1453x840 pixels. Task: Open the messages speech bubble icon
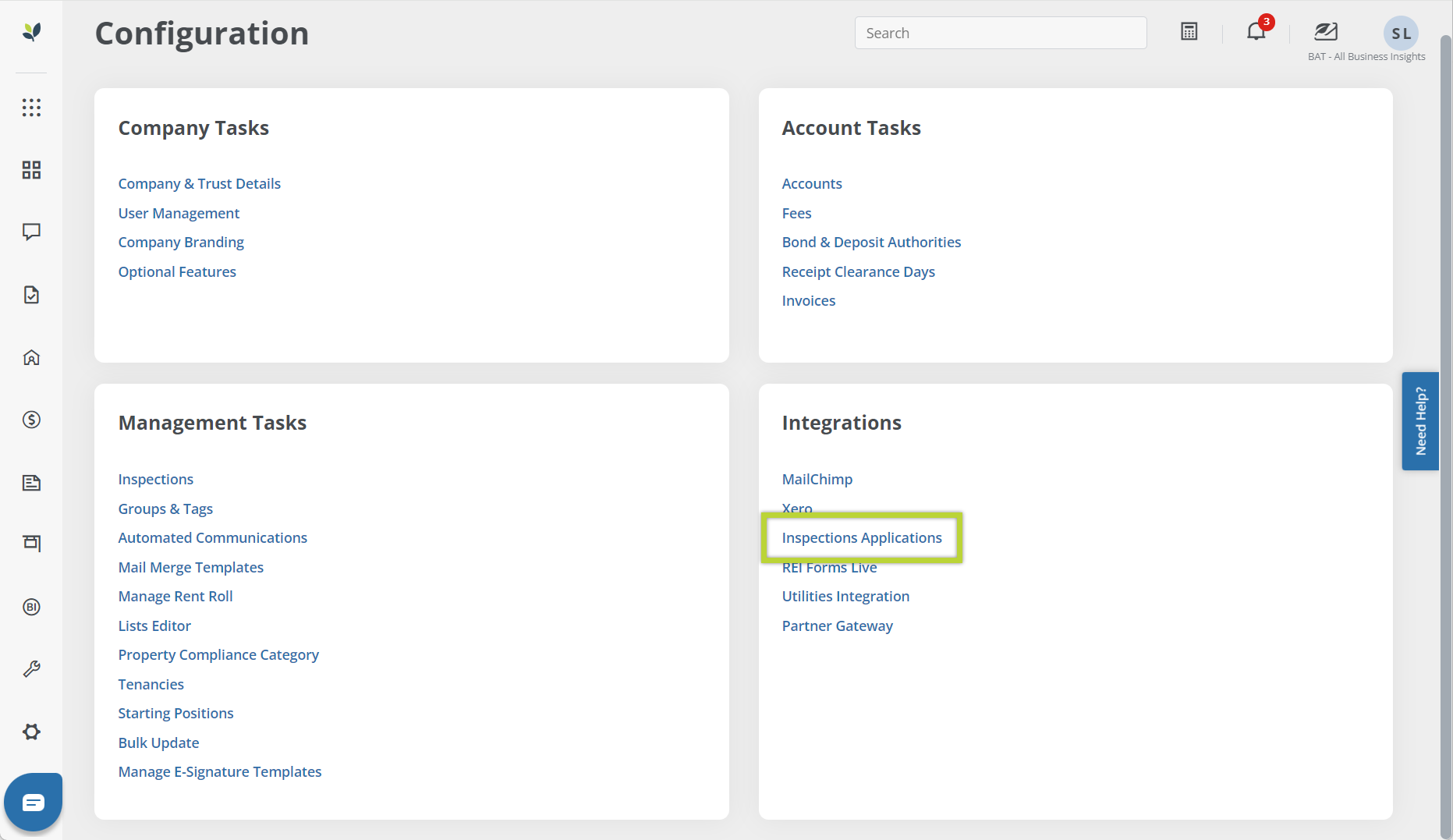tap(31, 232)
